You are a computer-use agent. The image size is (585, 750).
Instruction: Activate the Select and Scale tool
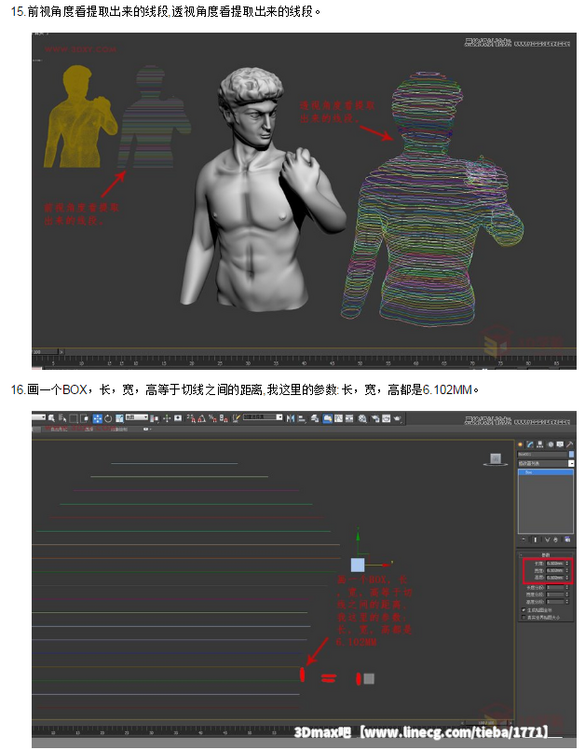coord(119,418)
